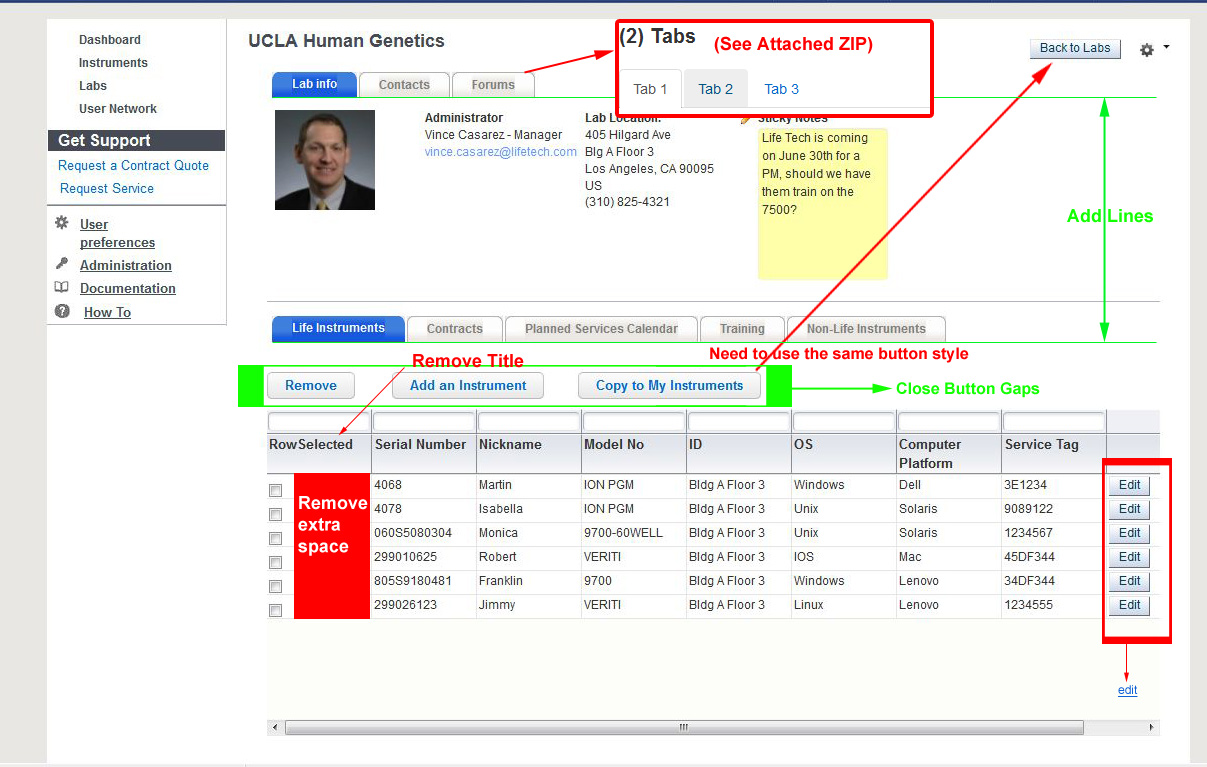Check the row checkbox for serial 4068
The height and width of the screenshot is (767, 1207).
click(275, 490)
